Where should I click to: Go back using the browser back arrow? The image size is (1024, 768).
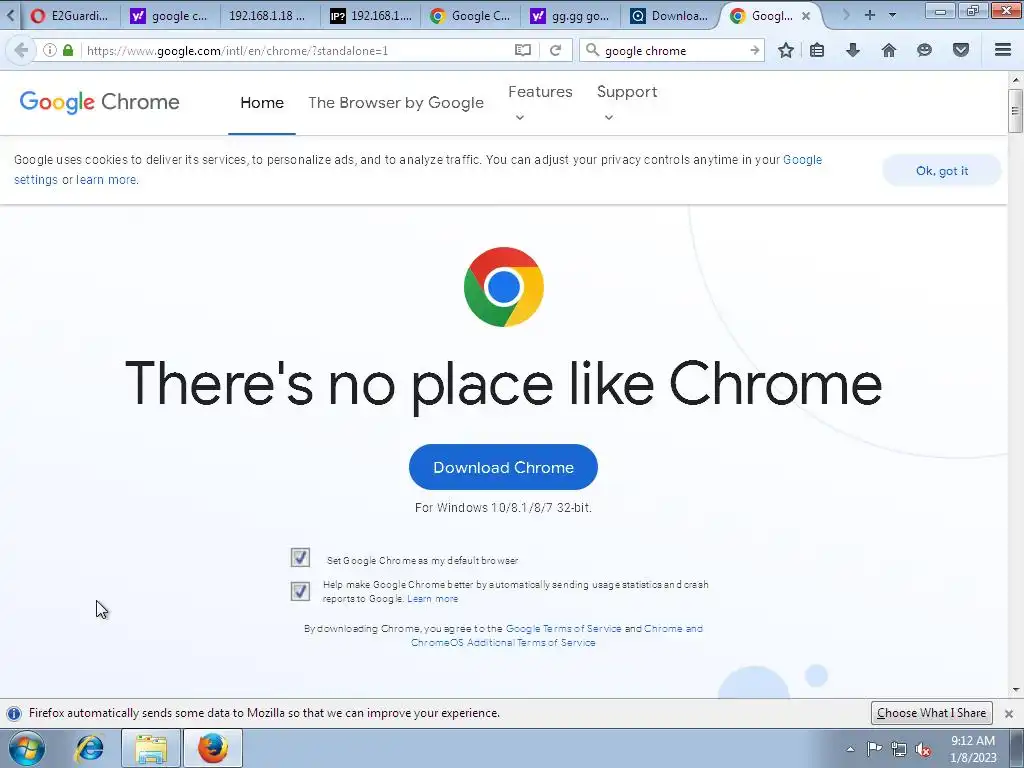tap(21, 50)
